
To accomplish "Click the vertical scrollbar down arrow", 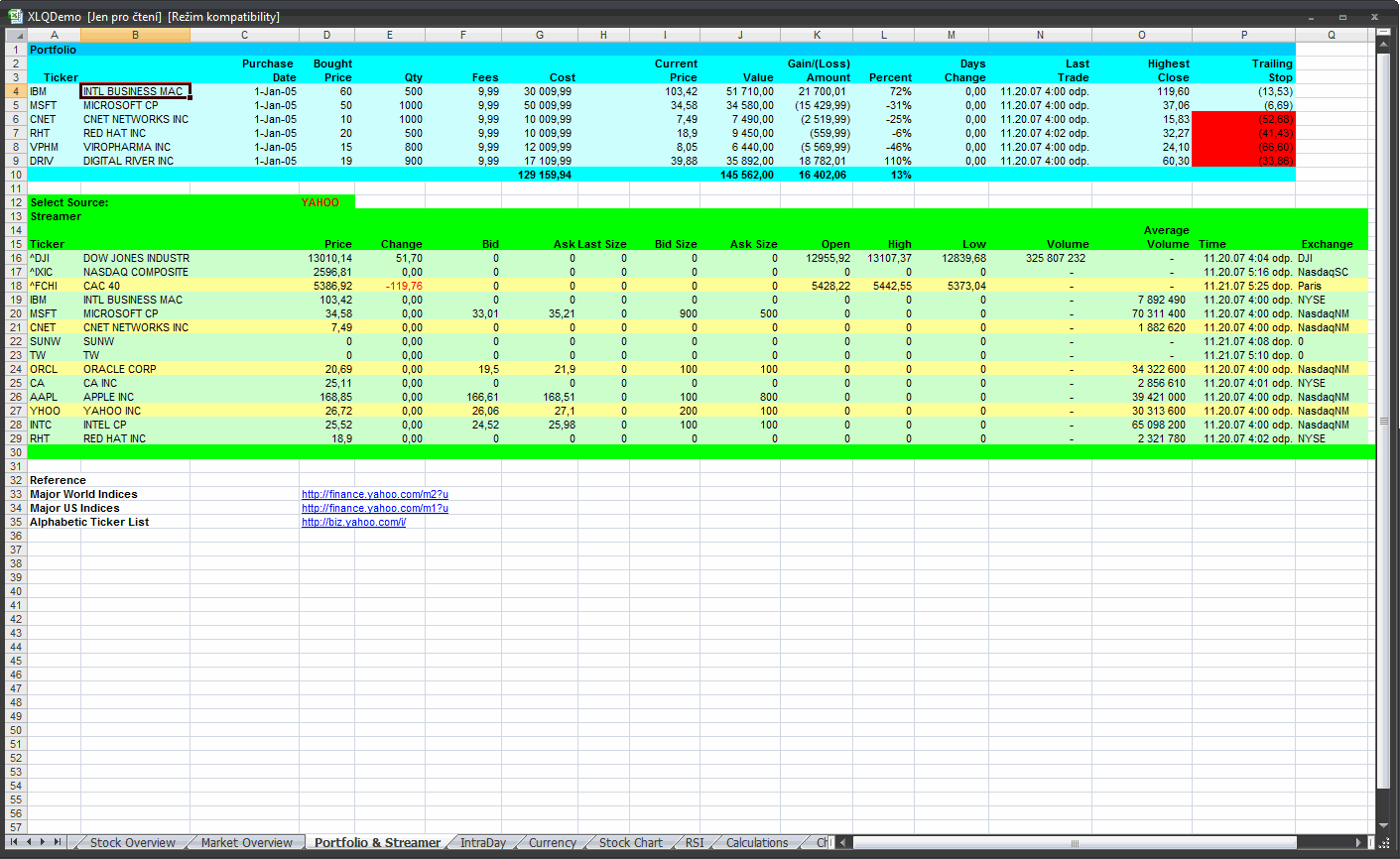I will pyautogui.click(x=1384, y=825).
